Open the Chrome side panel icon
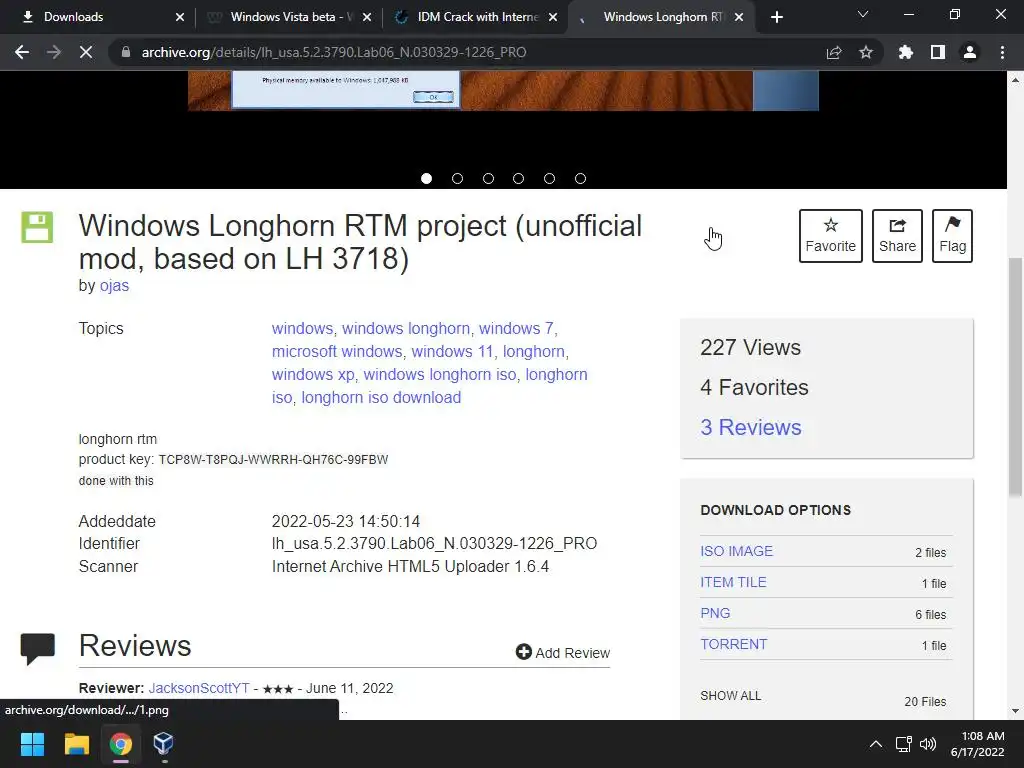 [938, 52]
